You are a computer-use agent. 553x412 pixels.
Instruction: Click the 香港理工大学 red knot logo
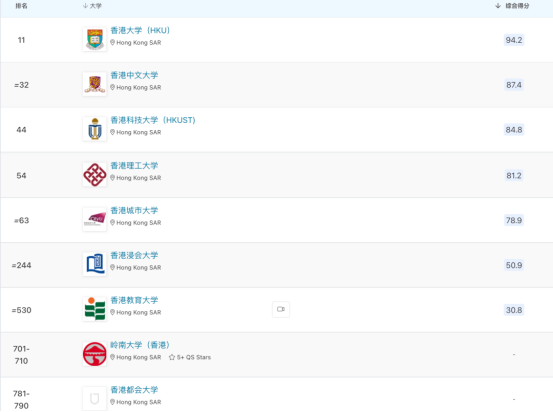(95, 175)
